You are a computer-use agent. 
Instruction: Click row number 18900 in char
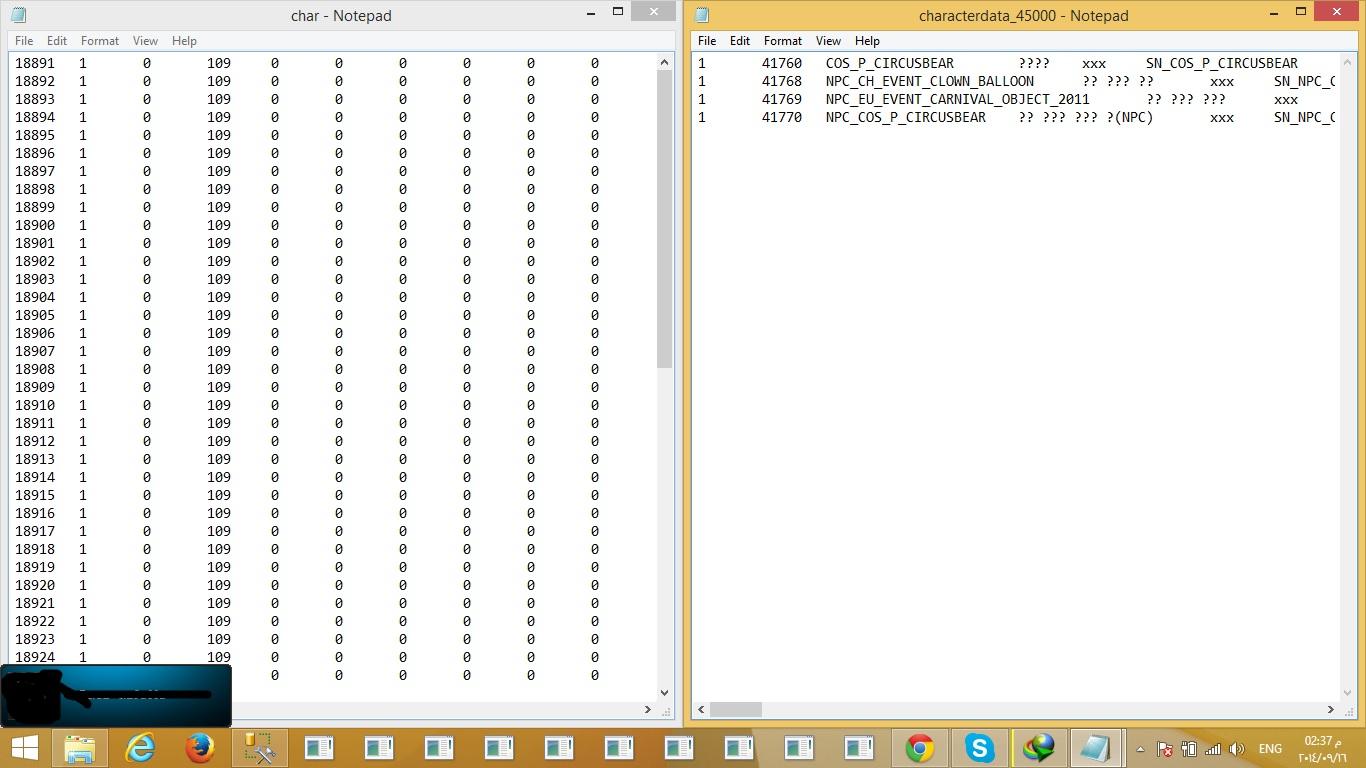(x=35, y=225)
